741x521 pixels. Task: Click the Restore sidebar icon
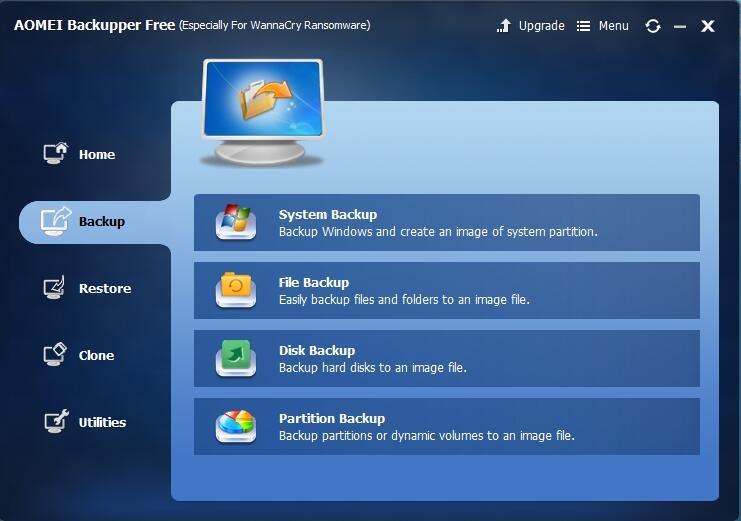[x=54, y=287]
